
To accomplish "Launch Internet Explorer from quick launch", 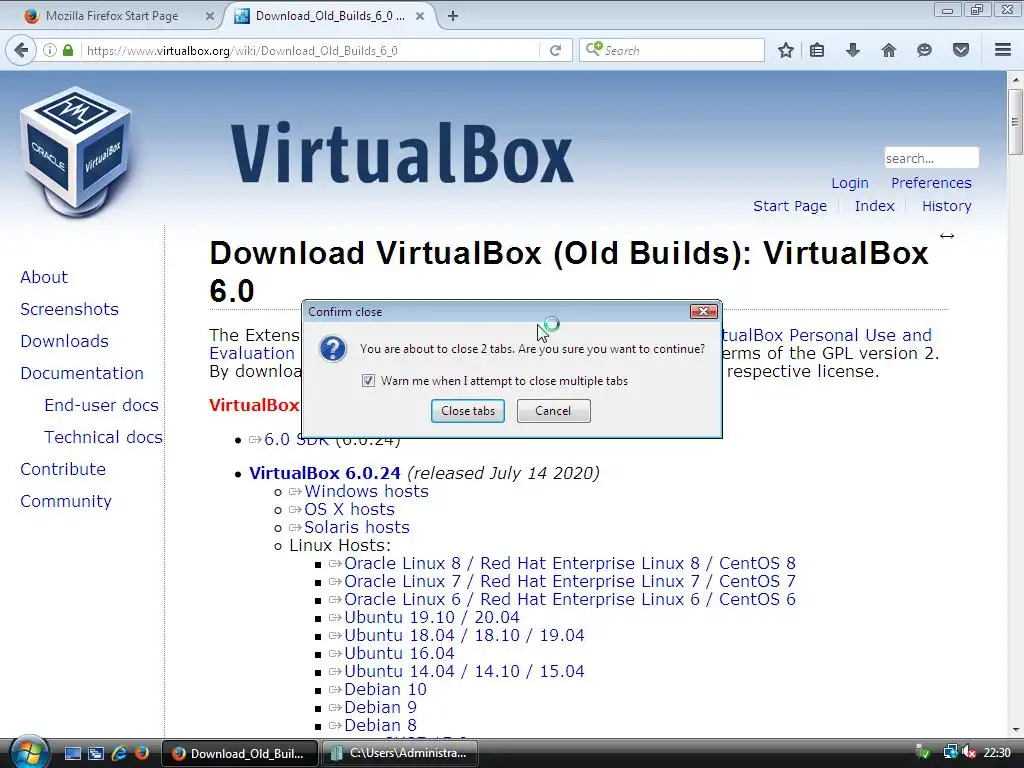I will pyautogui.click(x=119, y=754).
